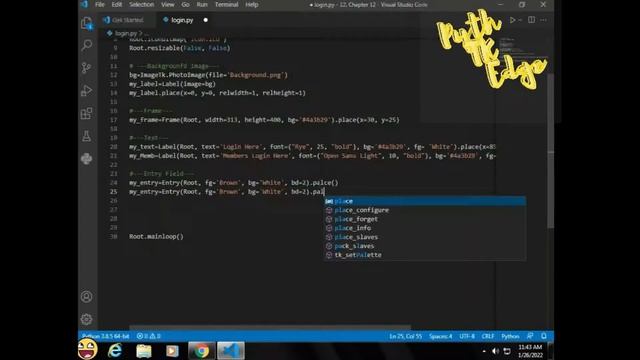Open the Edit menu
640x360 pixels.
(x=117, y=4)
